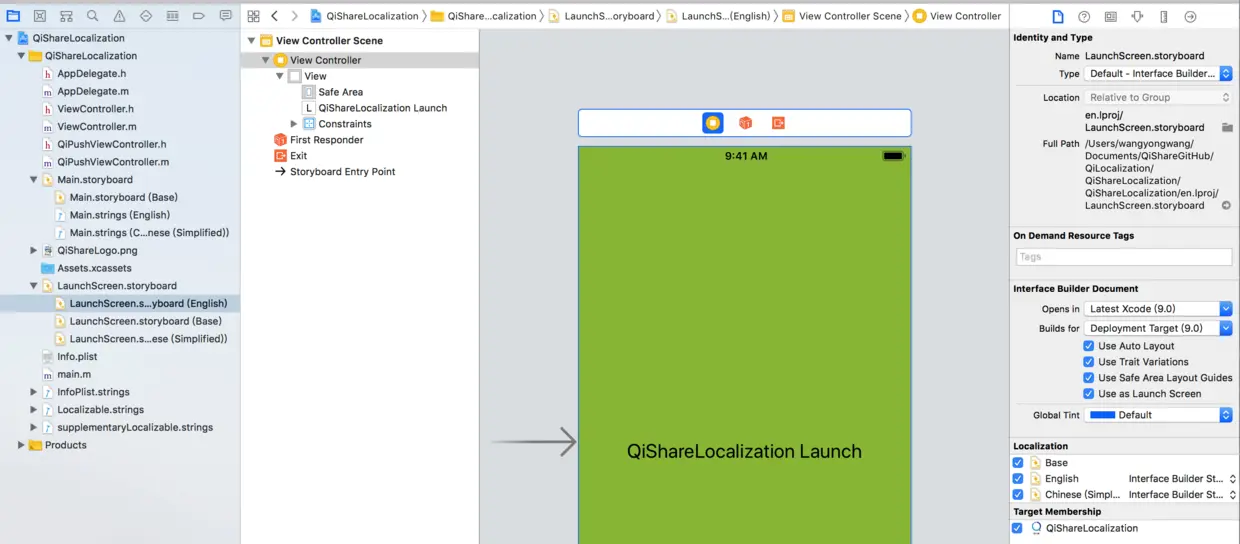Reveal full path in Finder arrow
Image resolution: width=1240 pixels, height=544 pixels.
[x=1226, y=205]
